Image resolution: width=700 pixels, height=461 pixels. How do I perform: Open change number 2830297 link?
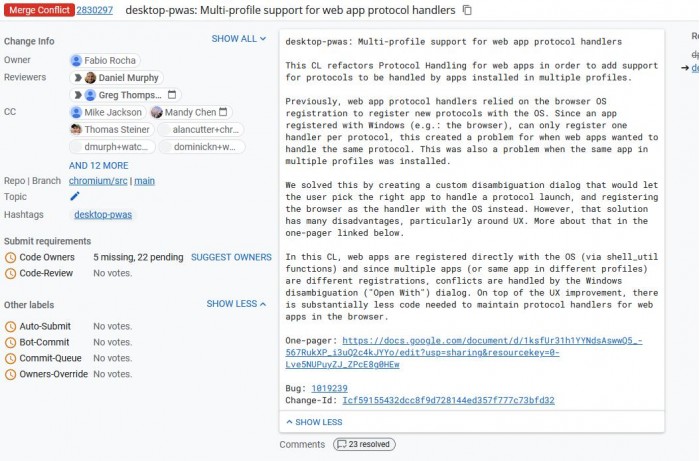pyautogui.click(x=94, y=10)
